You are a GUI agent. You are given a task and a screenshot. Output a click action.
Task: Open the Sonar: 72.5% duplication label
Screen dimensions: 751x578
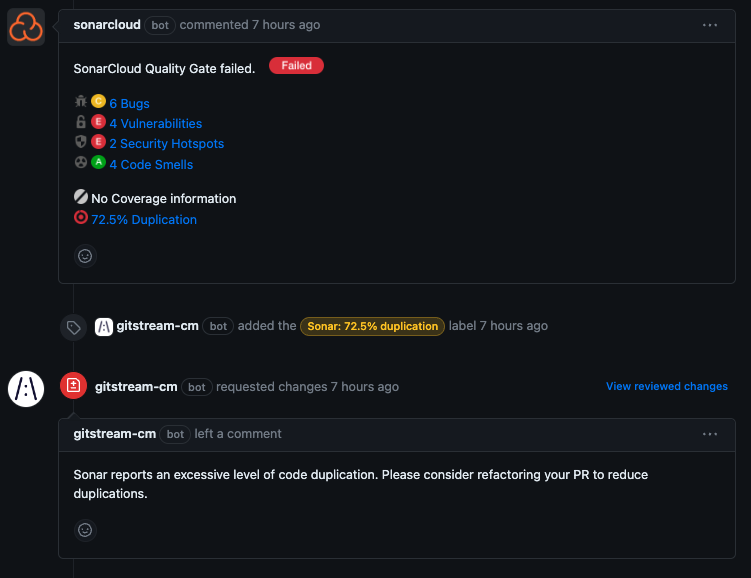tap(372, 327)
